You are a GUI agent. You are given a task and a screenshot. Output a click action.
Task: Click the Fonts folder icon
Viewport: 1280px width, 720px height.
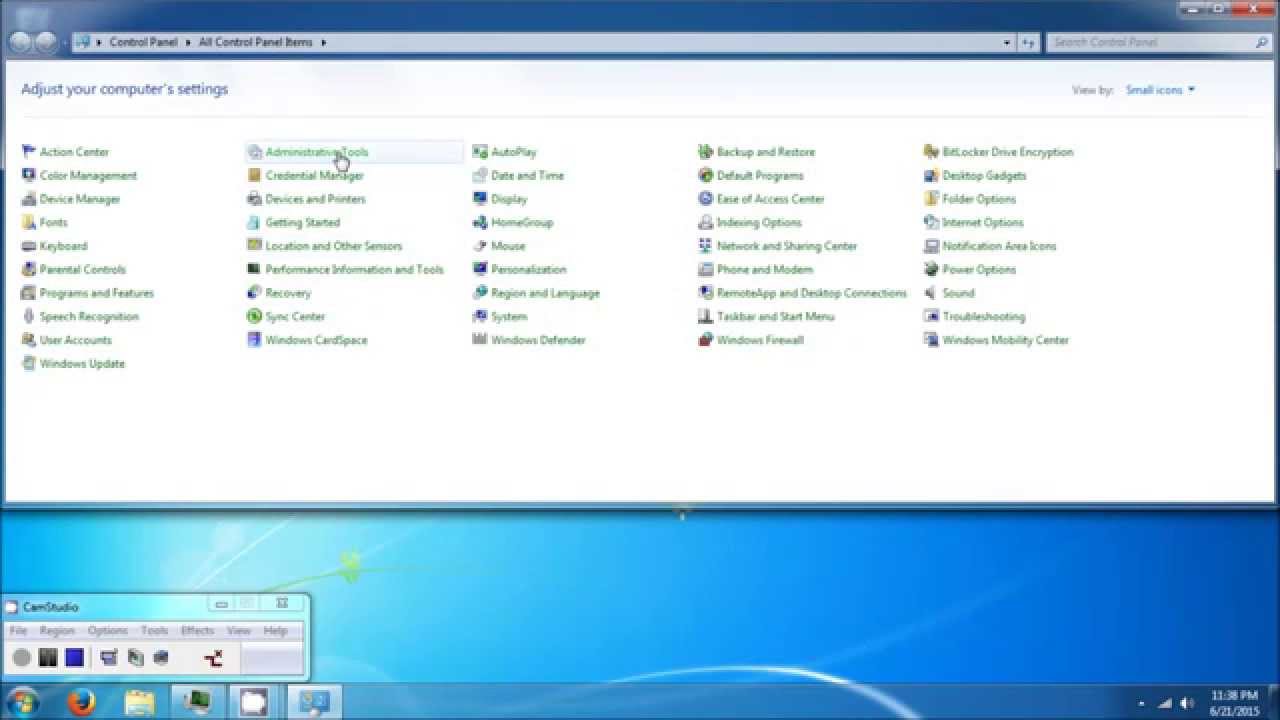(x=29, y=222)
